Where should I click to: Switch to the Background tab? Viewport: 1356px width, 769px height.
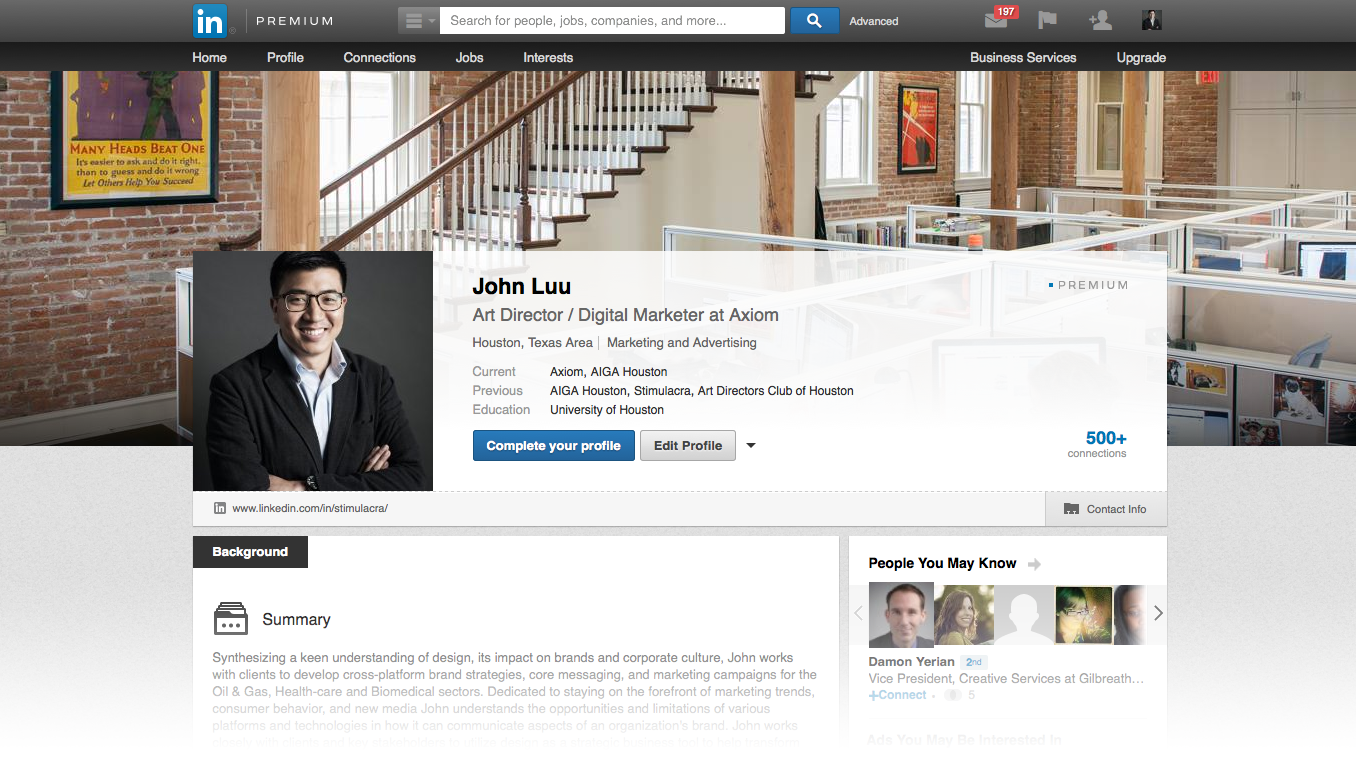pos(250,552)
